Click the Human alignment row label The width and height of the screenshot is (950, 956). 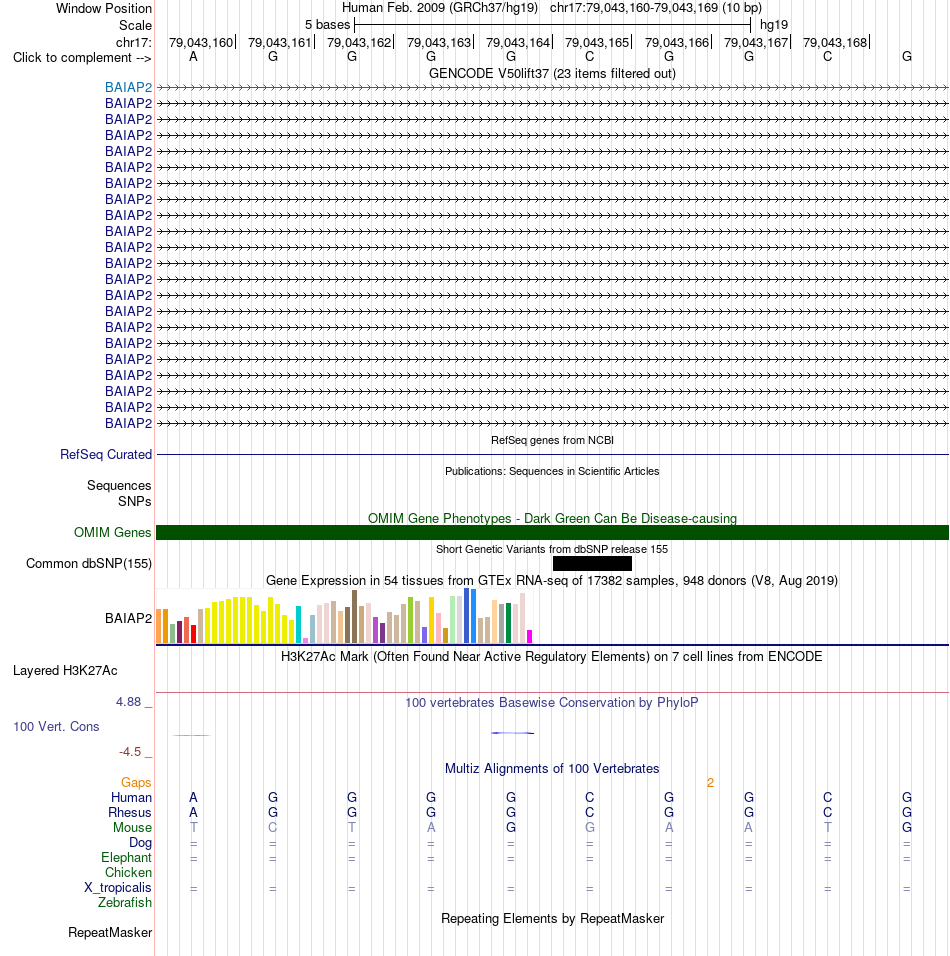[131, 797]
